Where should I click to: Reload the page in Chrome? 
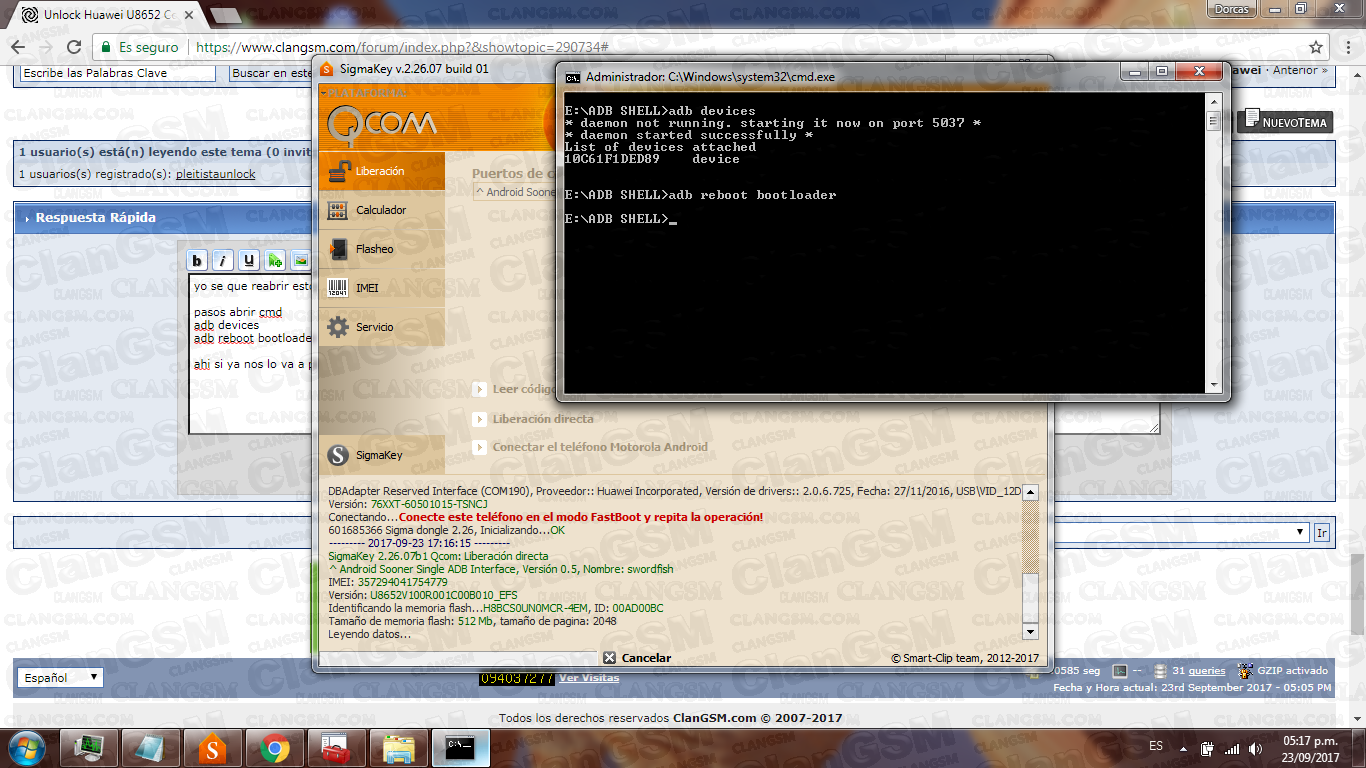pos(73,47)
